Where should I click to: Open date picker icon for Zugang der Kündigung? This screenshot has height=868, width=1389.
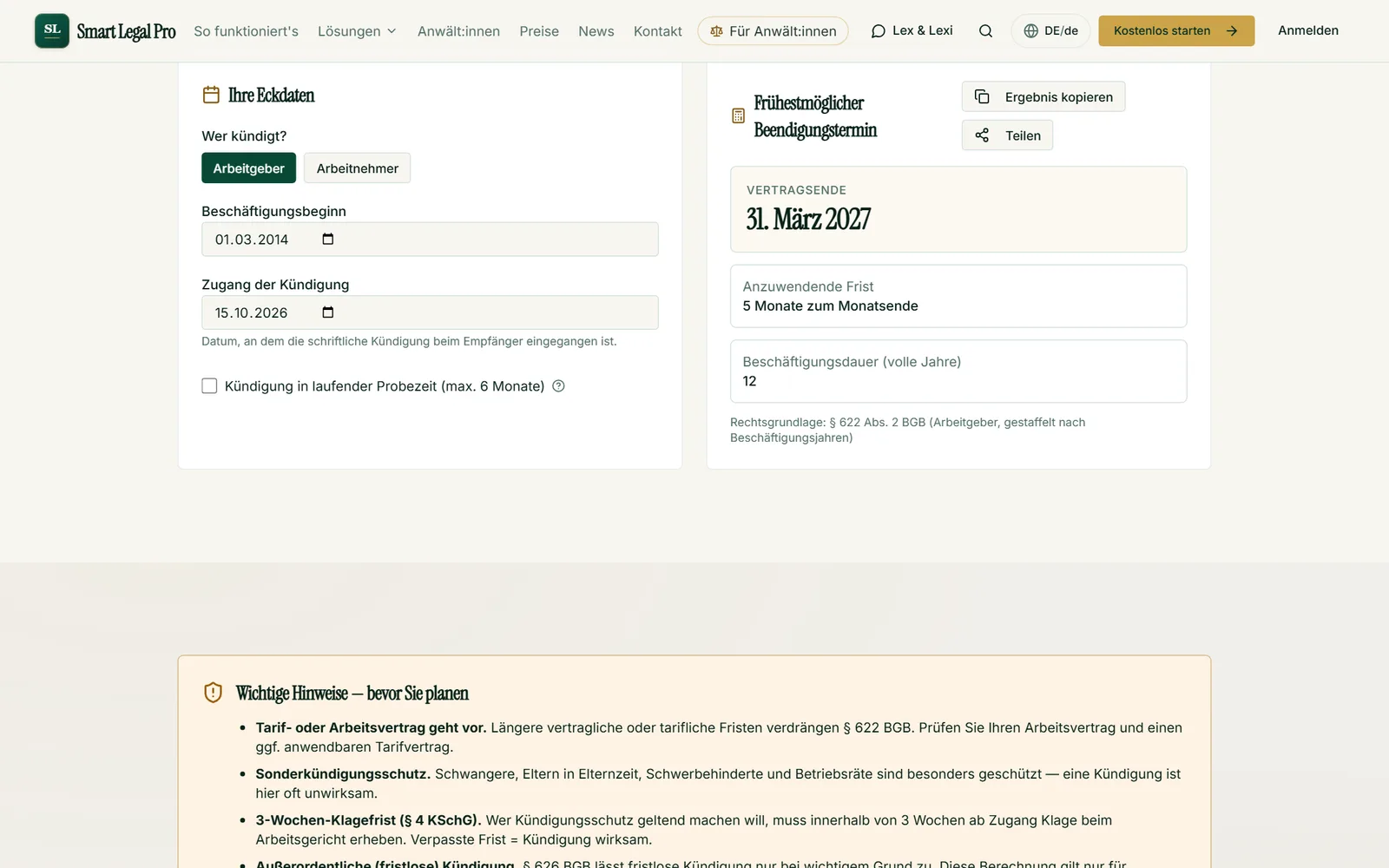coord(327,312)
